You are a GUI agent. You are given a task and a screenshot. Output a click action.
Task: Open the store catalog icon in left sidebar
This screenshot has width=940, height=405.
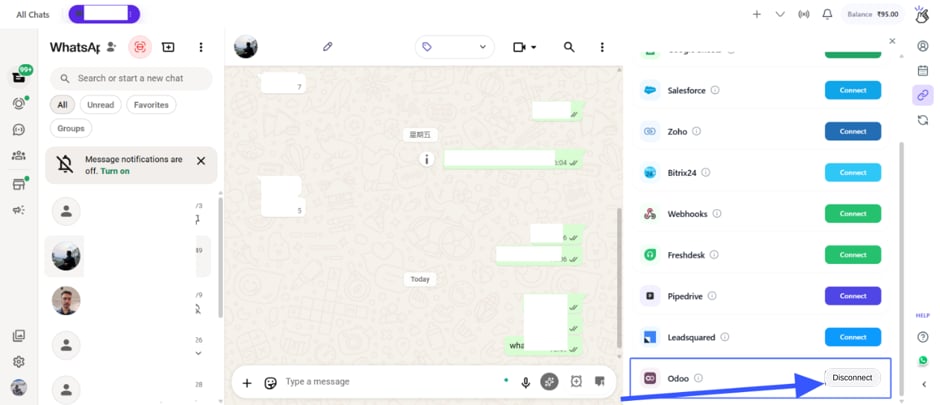(19, 185)
